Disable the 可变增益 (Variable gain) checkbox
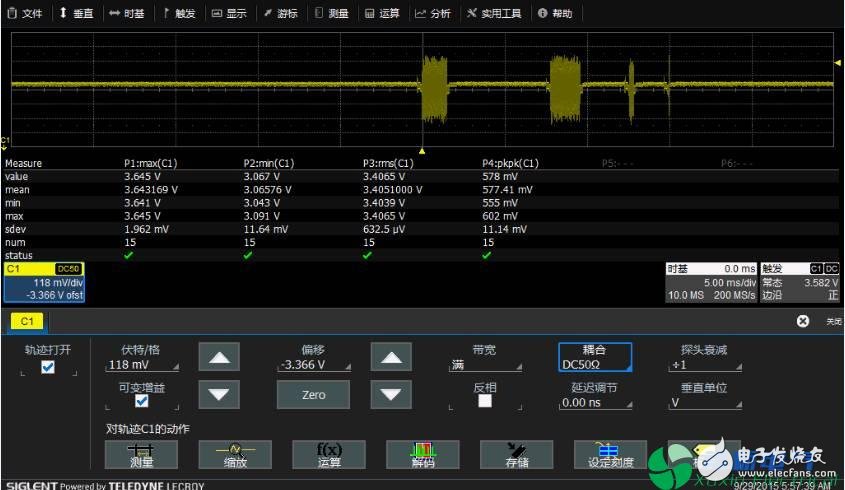The image size is (845, 490). (142, 401)
